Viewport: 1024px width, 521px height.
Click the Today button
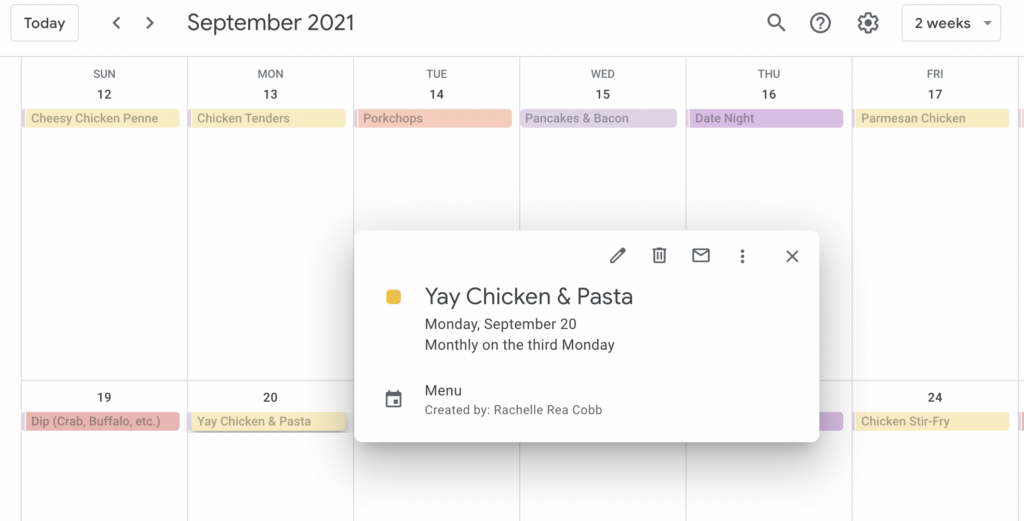coord(44,23)
